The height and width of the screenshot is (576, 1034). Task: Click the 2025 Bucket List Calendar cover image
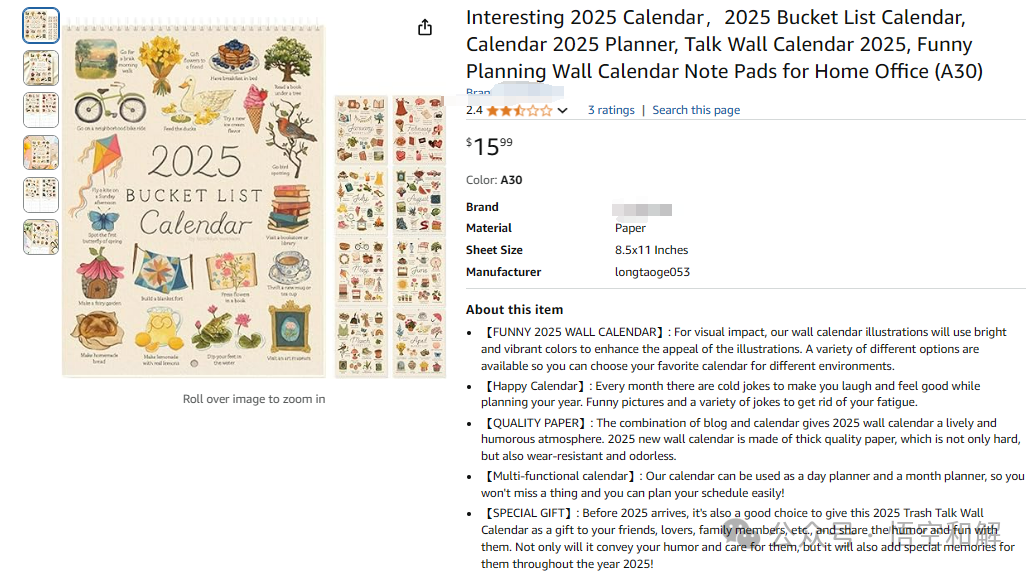[193, 200]
